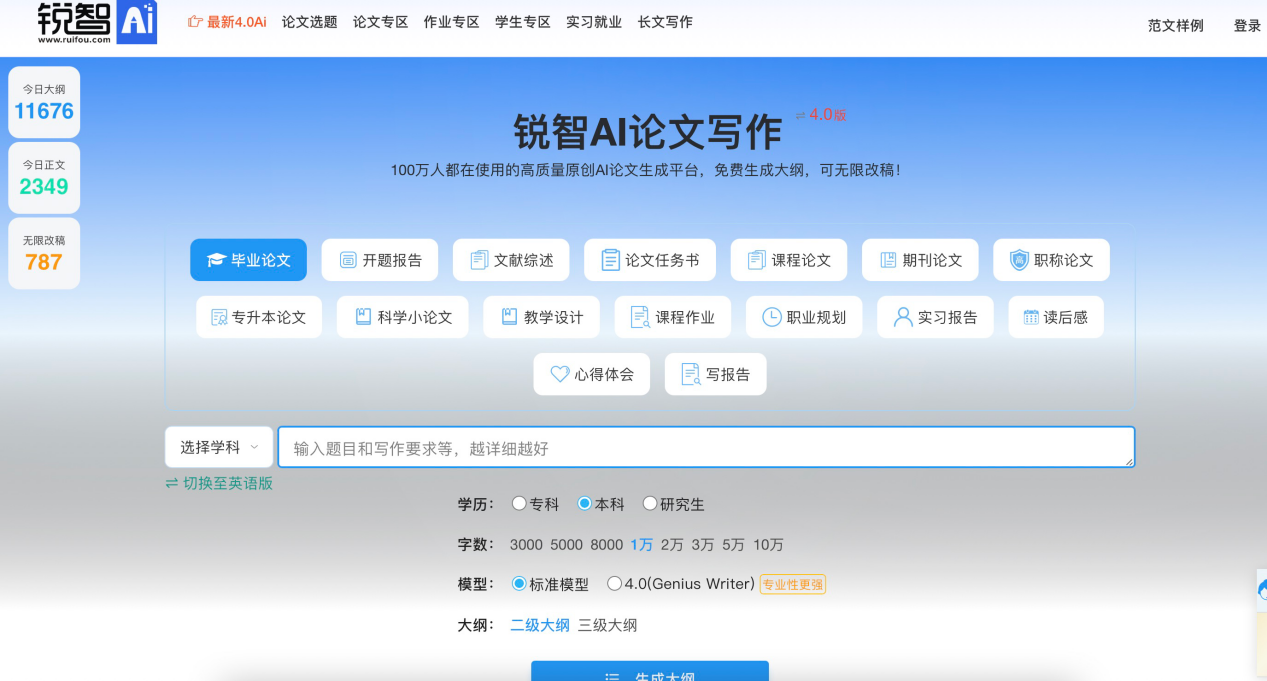The image size is (1267, 681).
Task: Click the 专业性更强 badge
Action: (x=793, y=584)
